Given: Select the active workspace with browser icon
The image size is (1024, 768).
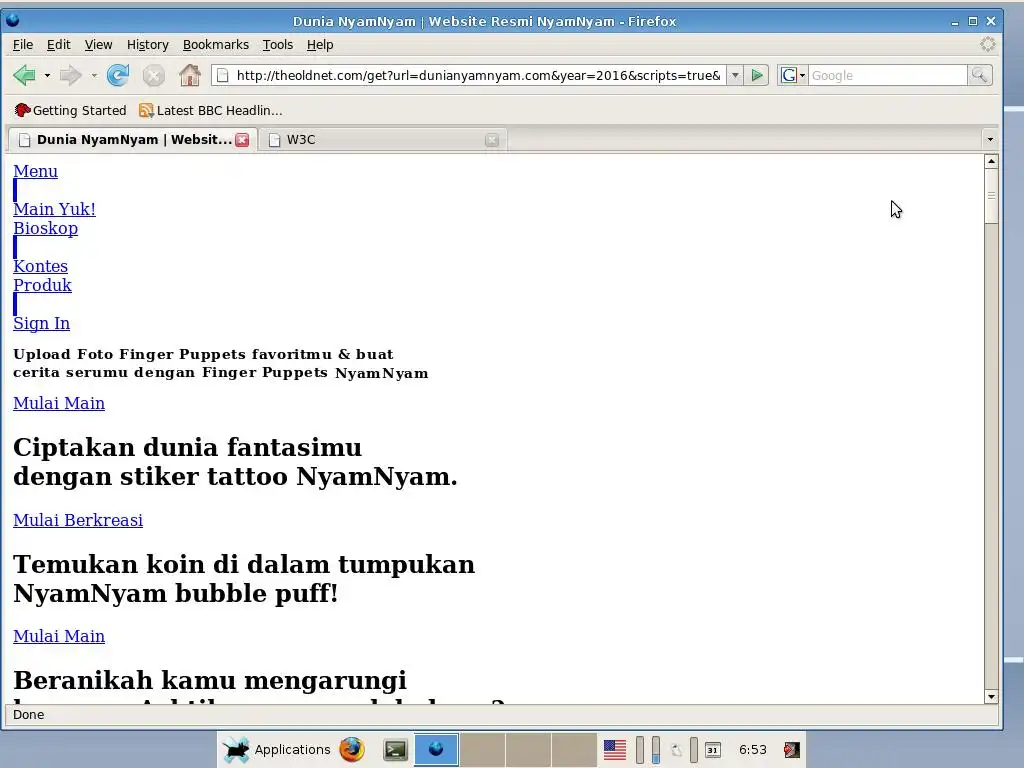Looking at the screenshot, I should click(x=436, y=750).
